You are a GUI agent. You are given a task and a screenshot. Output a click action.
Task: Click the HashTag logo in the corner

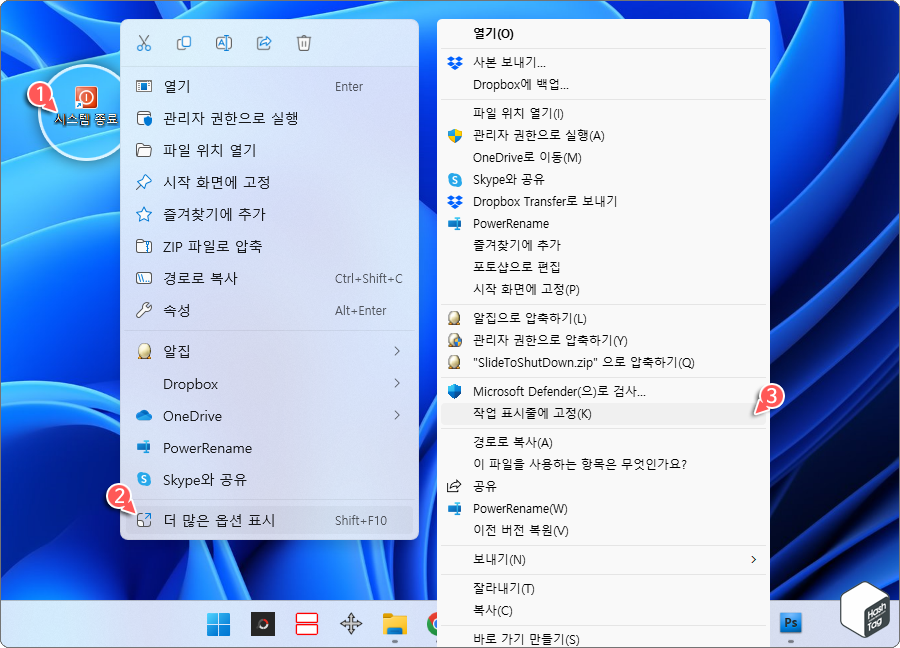pos(863,610)
